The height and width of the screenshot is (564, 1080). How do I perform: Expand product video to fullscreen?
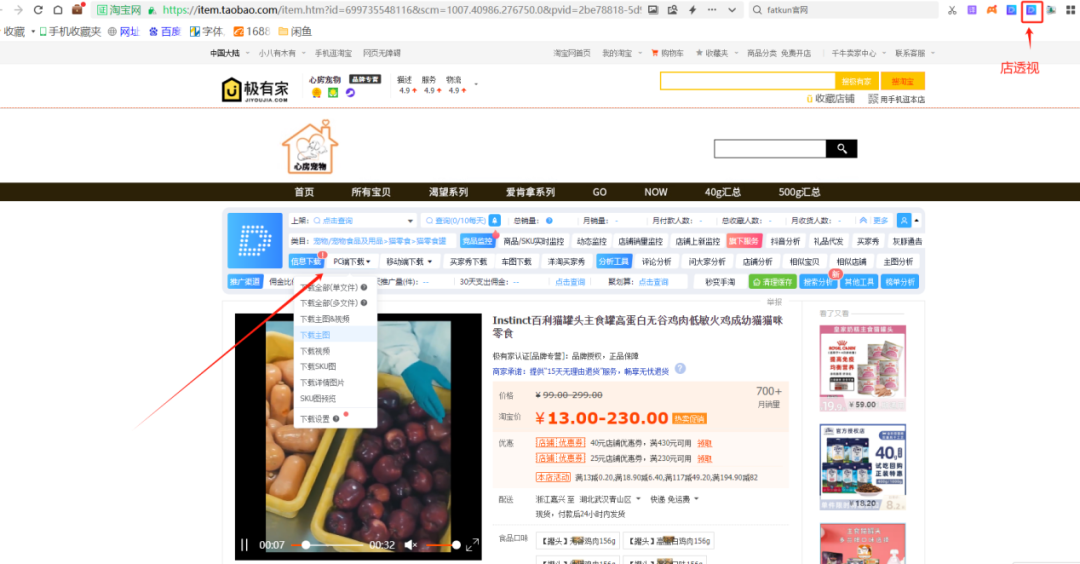(x=472, y=545)
